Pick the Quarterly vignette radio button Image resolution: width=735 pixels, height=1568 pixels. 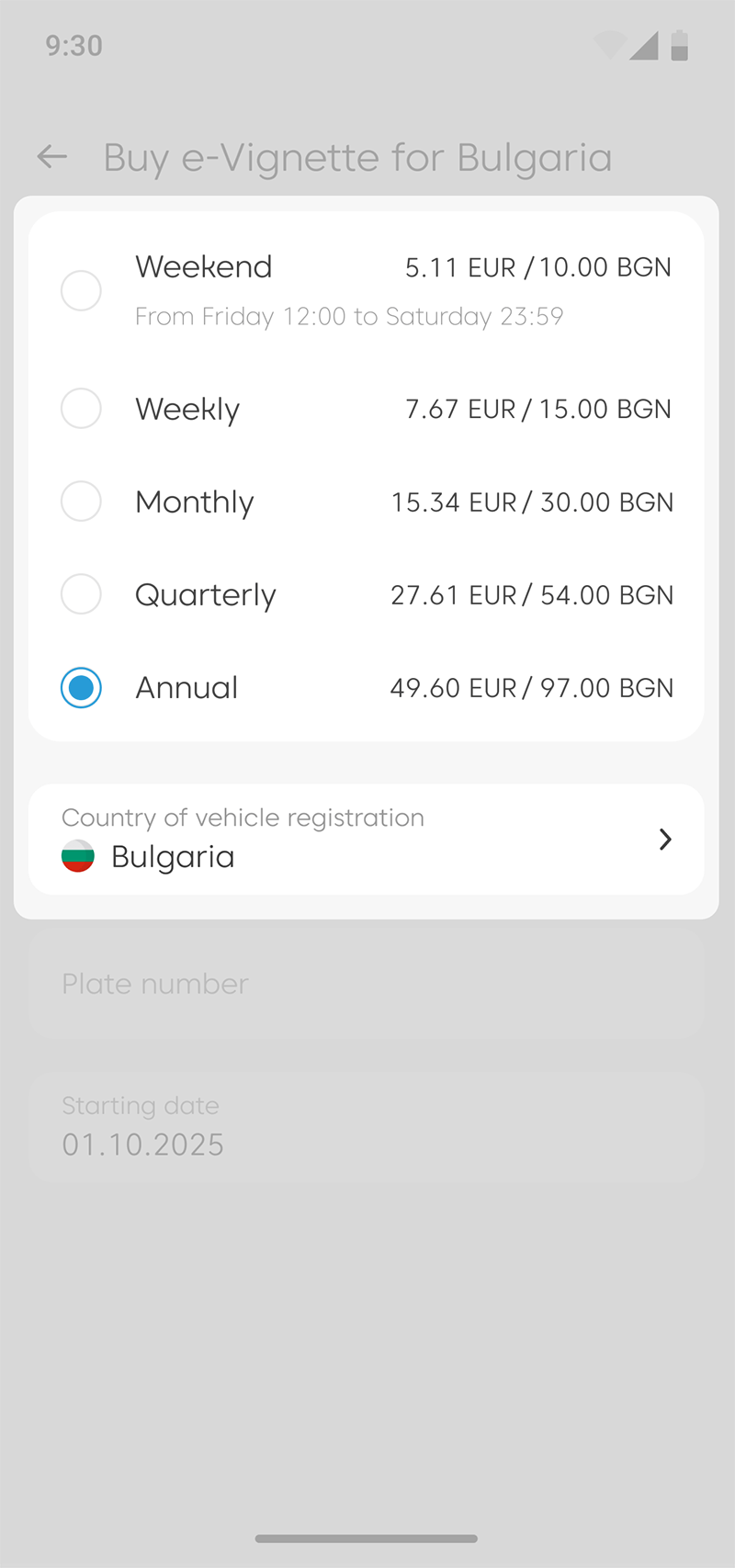tap(81, 594)
